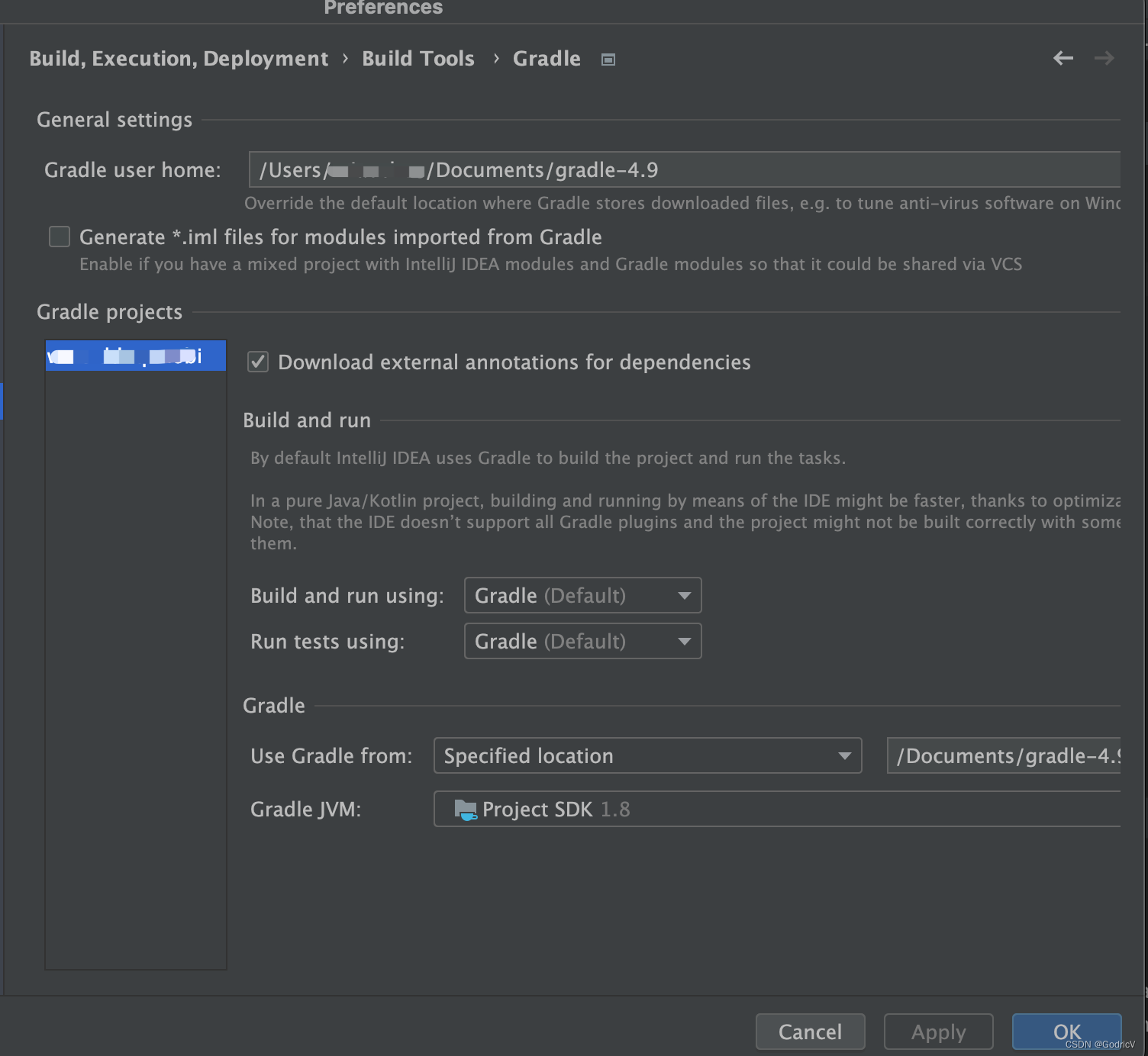Screen dimensions: 1148x1056
Task: Click the OK button
Action: pos(1066,1032)
